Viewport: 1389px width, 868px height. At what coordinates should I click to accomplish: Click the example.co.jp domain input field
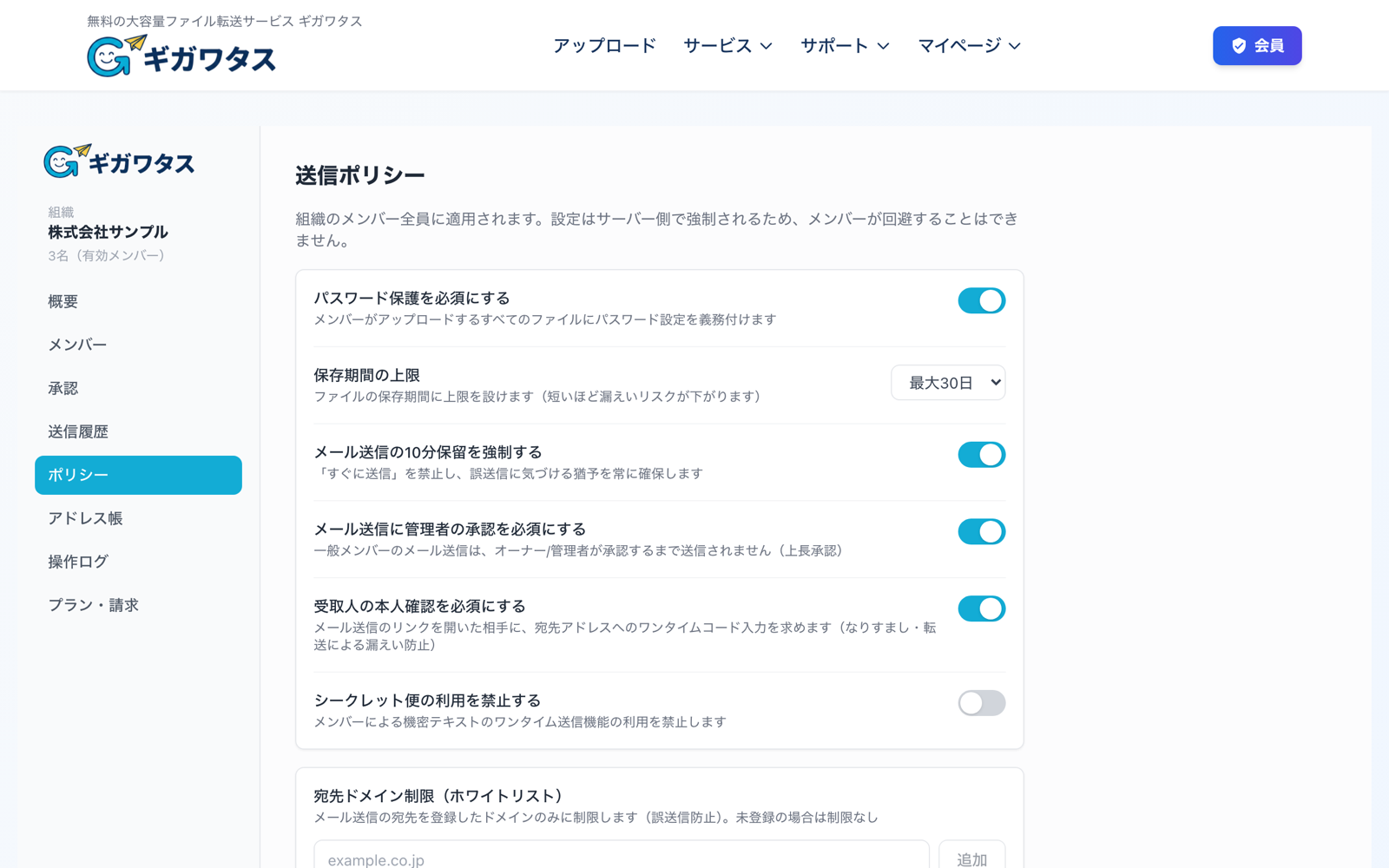[x=622, y=858]
